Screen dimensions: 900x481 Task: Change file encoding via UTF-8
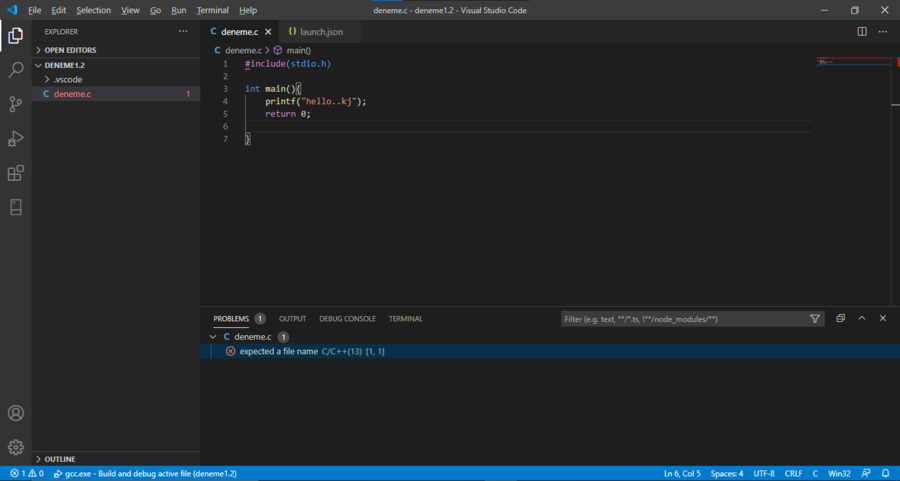[763, 474]
